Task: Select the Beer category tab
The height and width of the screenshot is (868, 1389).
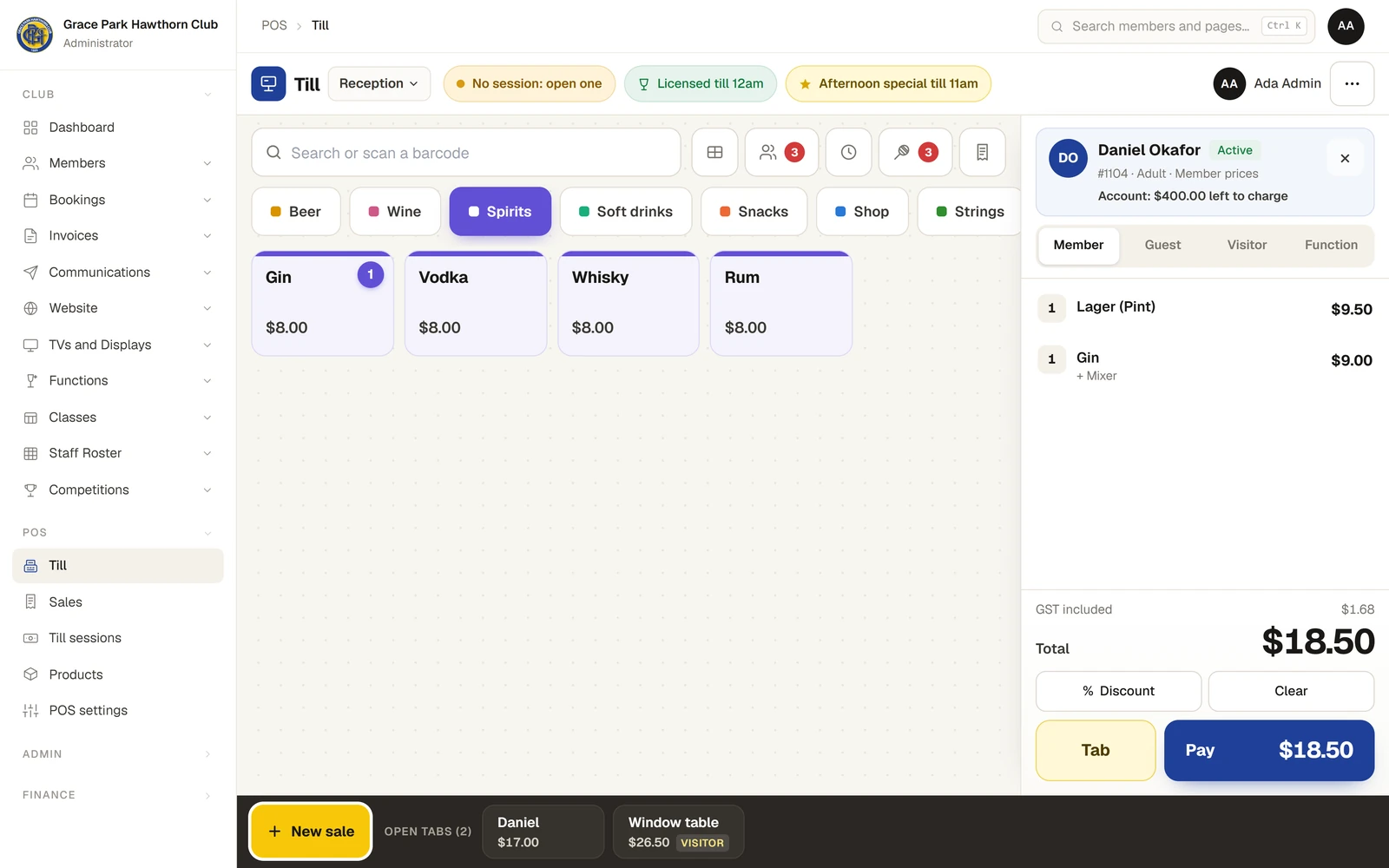Action: pyautogui.click(x=296, y=212)
